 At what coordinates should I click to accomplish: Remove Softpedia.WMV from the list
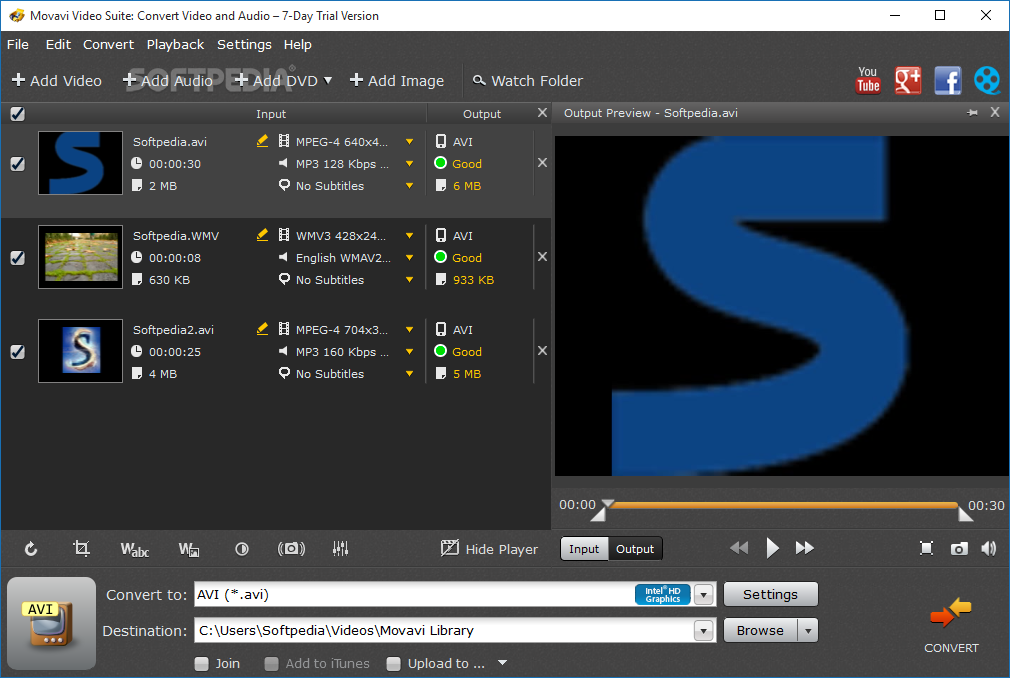[542, 257]
